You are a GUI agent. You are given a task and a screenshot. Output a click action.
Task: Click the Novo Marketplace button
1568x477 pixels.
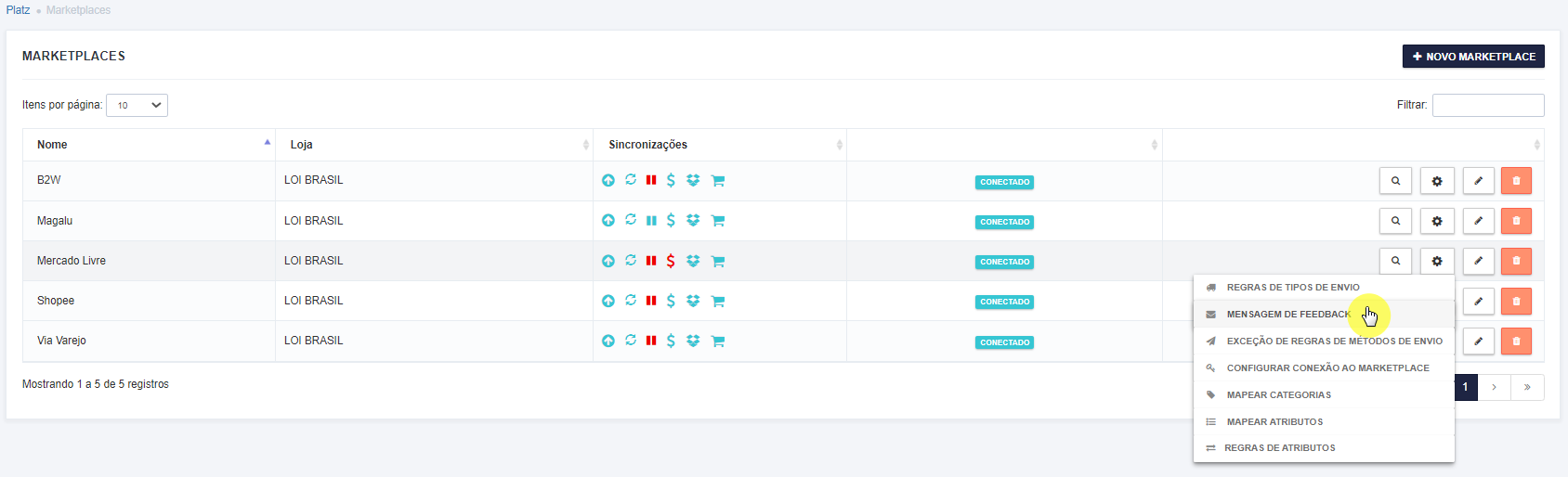tap(1473, 57)
